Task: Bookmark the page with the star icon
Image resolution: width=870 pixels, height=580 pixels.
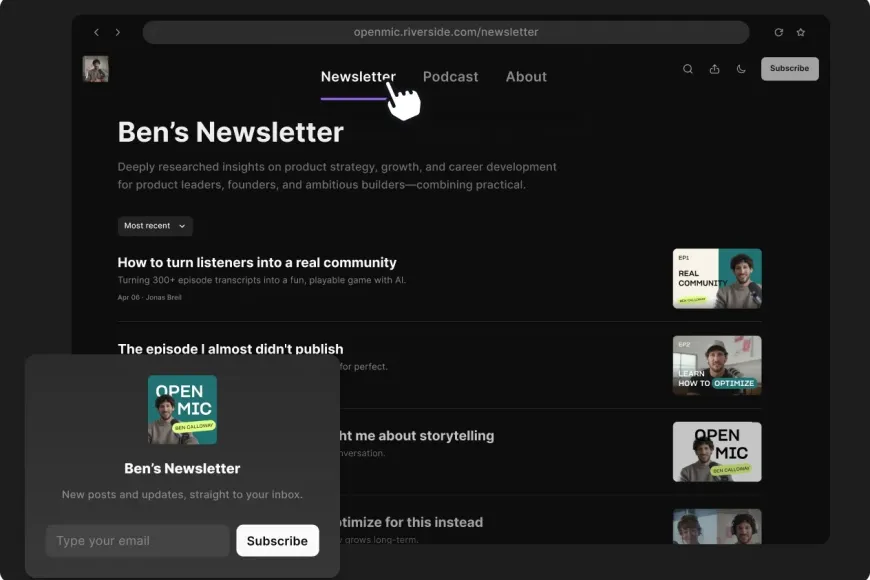Action: 801,32
